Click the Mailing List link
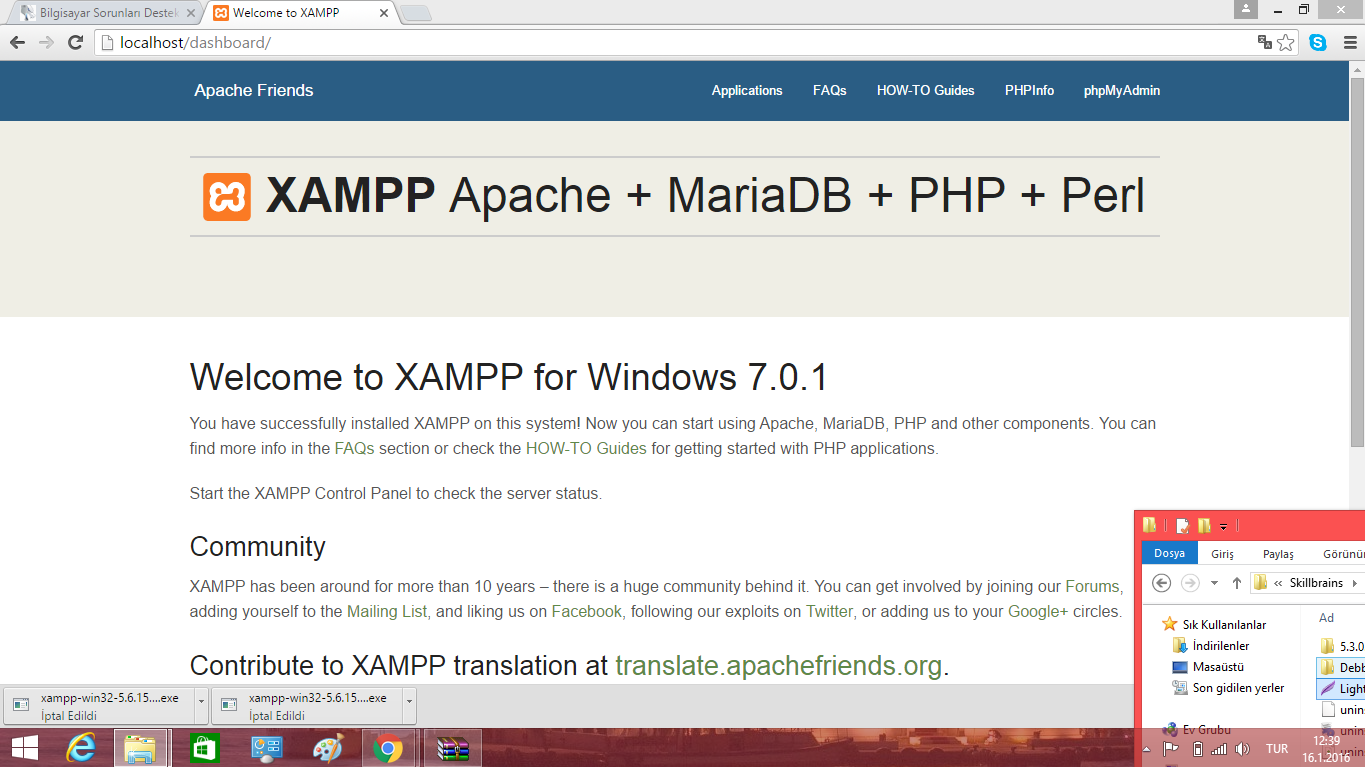The height and width of the screenshot is (767, 1365). (387, 611)
